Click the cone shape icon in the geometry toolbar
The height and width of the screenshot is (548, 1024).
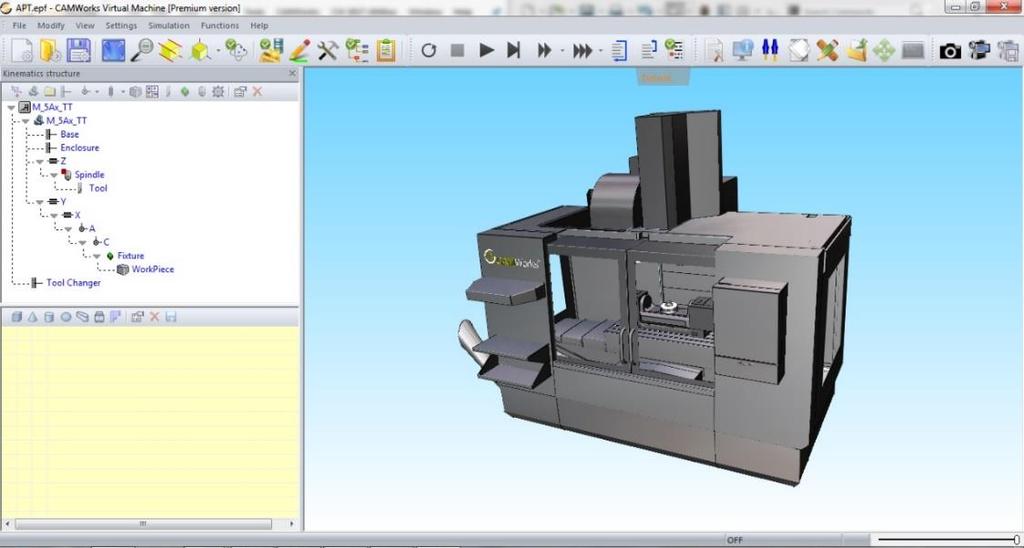33,317
